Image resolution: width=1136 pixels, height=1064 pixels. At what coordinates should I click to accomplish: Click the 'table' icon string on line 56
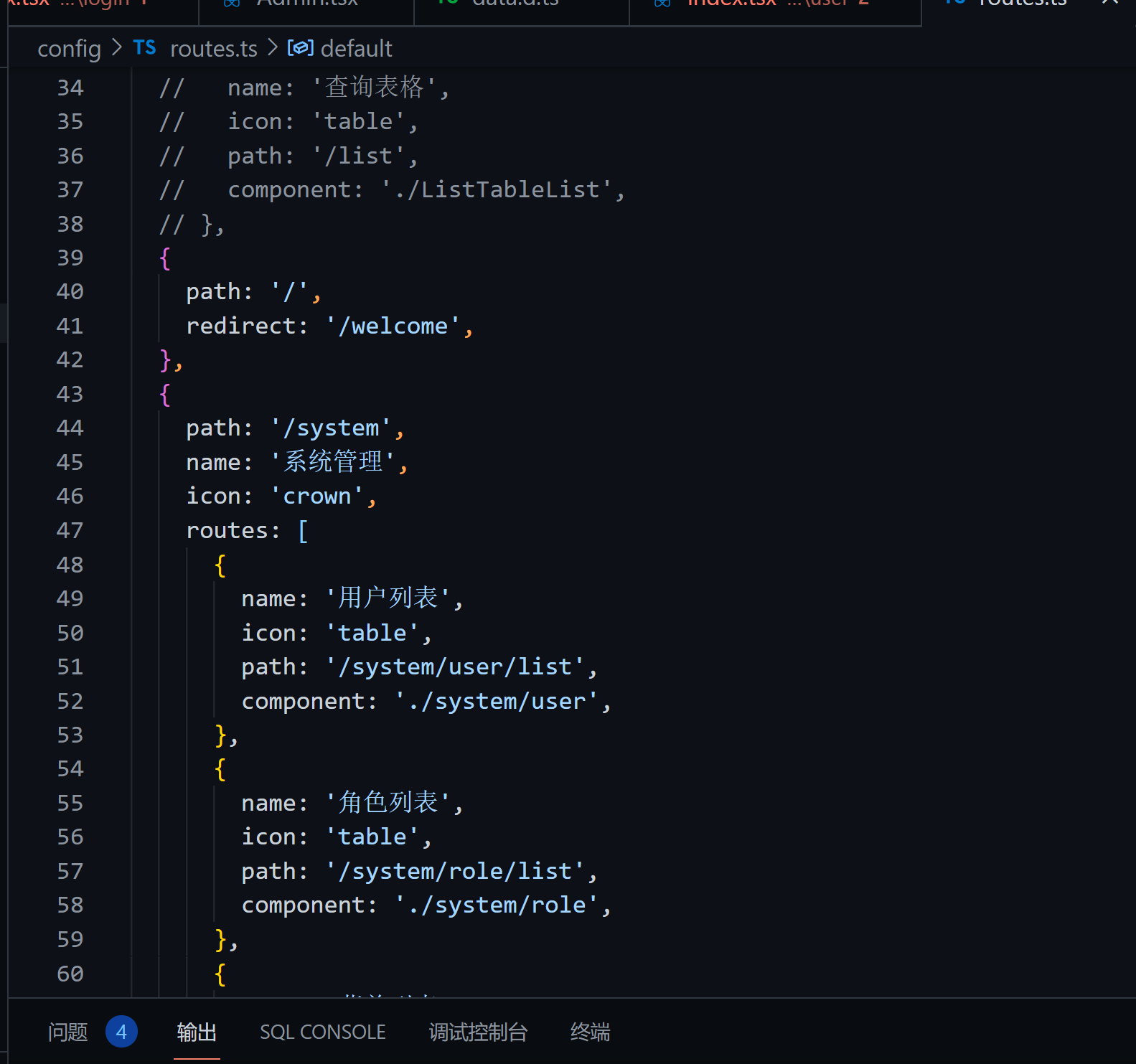tap(372, 837)
